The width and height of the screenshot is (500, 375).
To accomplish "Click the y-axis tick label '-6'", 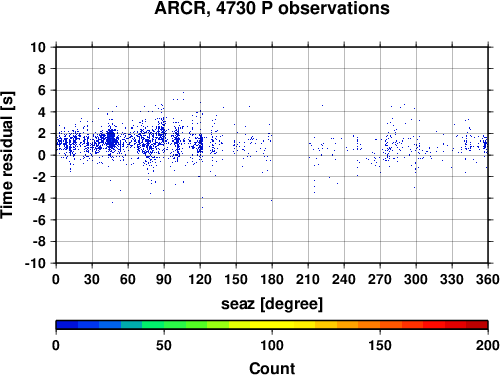I will point(39,220).
